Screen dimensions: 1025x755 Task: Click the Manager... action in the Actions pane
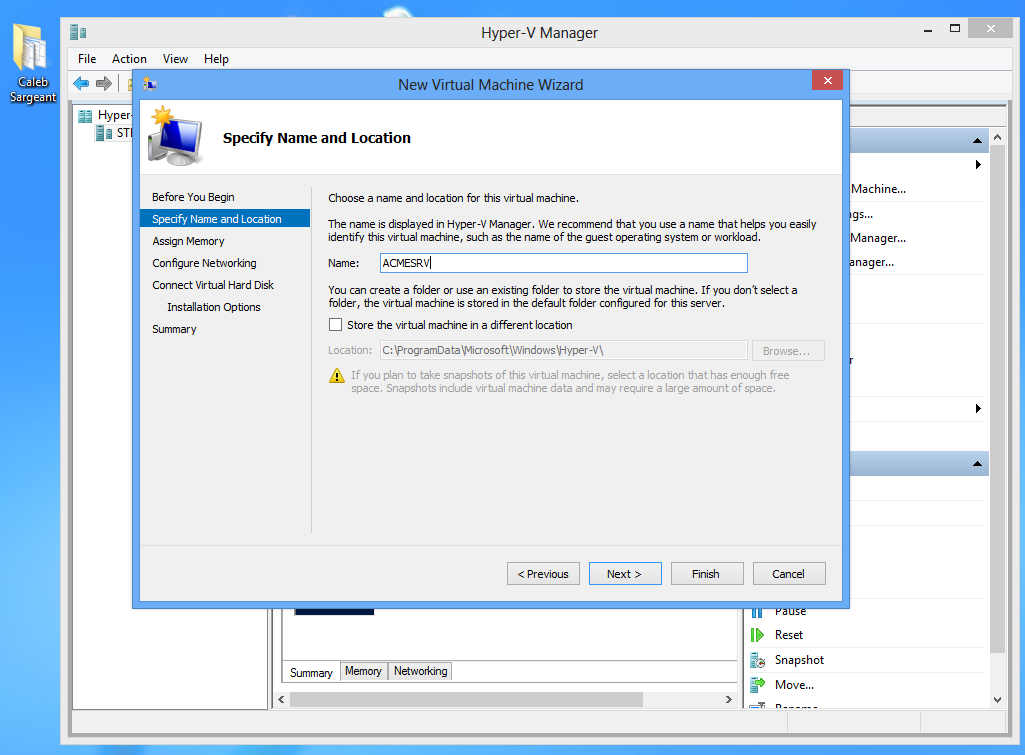pyautogui.click(x=879, y=238)
